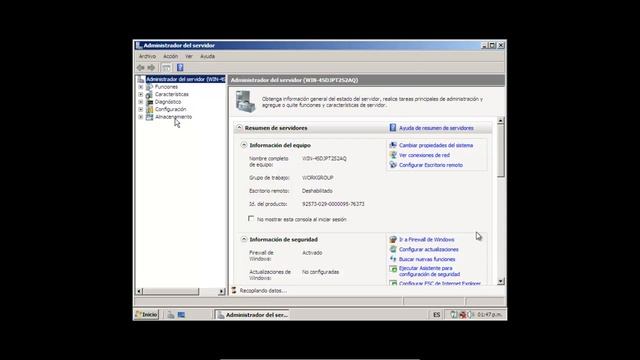Expand the Funciones tree node
640x360 pixels.
pyautogui.click(x=141, y=87)
